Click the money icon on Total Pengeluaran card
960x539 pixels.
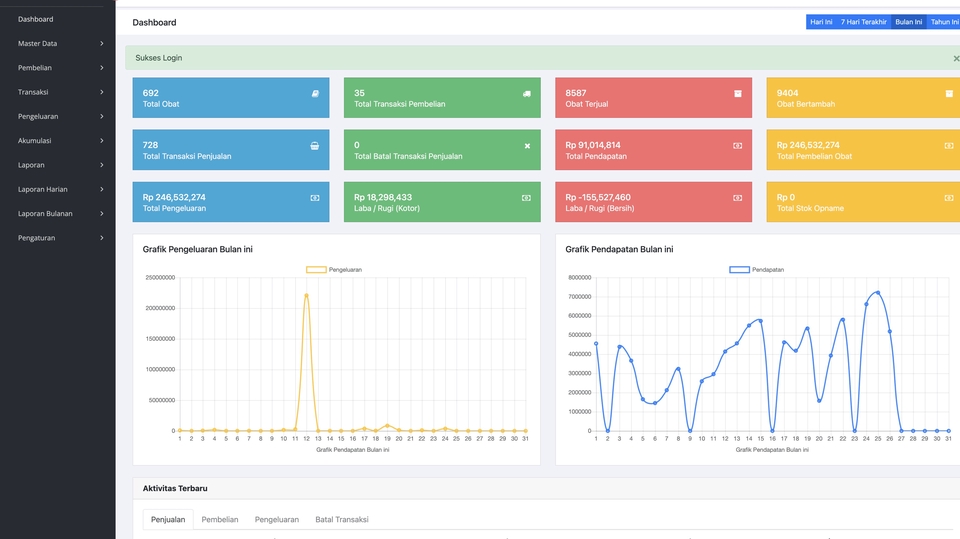click(x=315, y=198)
